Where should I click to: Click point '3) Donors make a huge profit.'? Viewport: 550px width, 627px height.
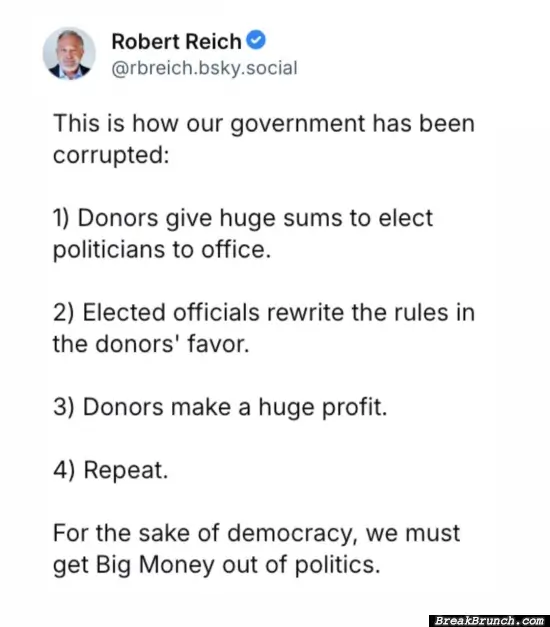220,407
